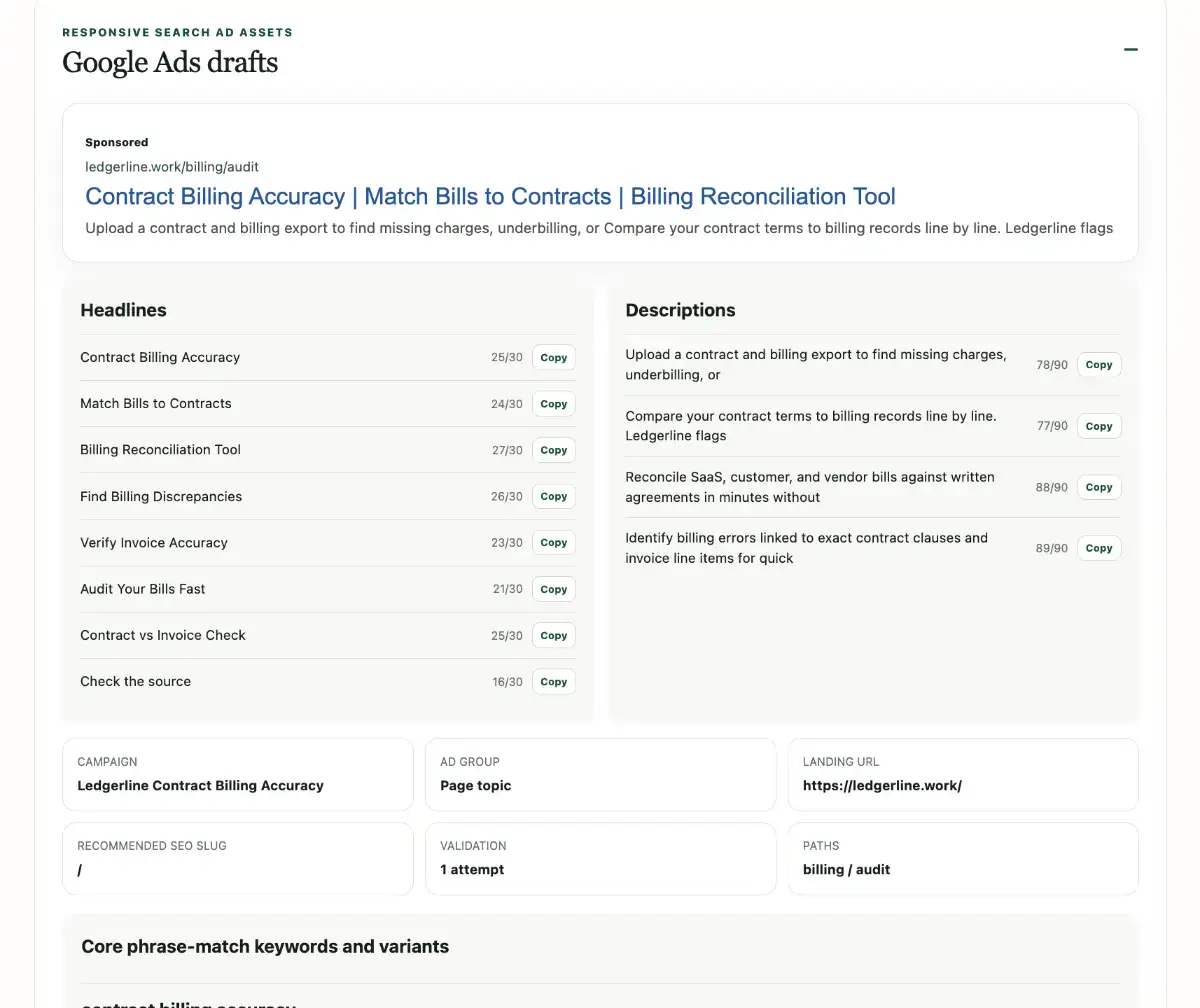Select the 'Google Ads drafts' title

point(170,63)
